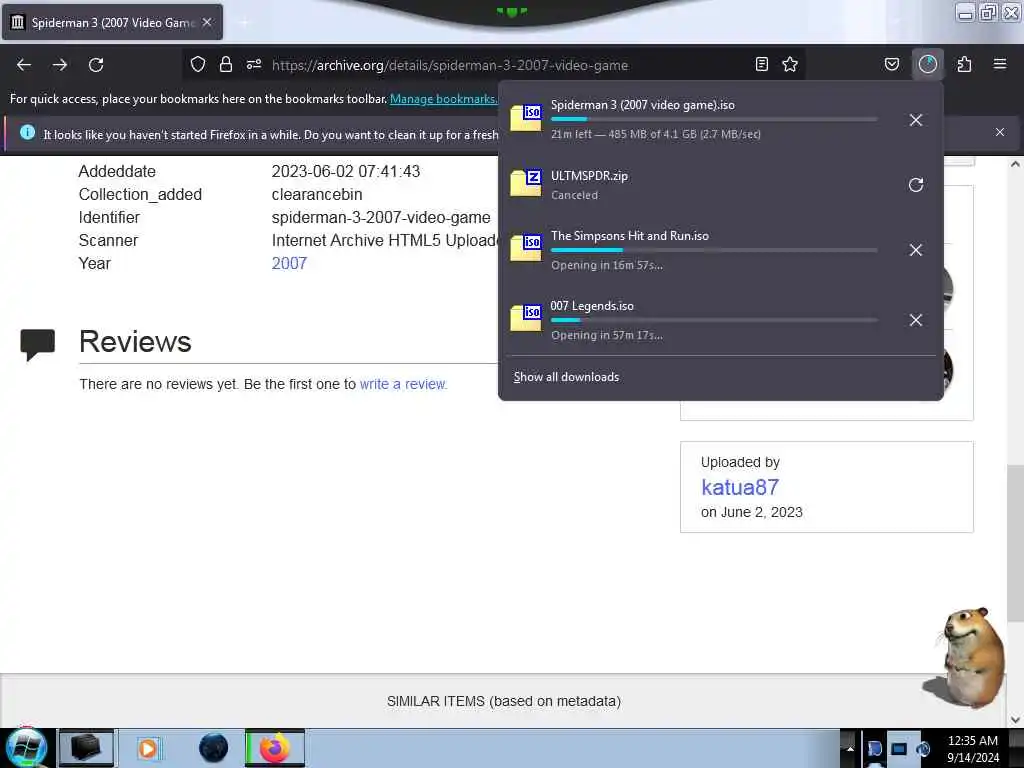The width and height of the screenshot is (1024, 768).
Task: Click Spiderman 3 download progress bar
Action: click(714, 119)
